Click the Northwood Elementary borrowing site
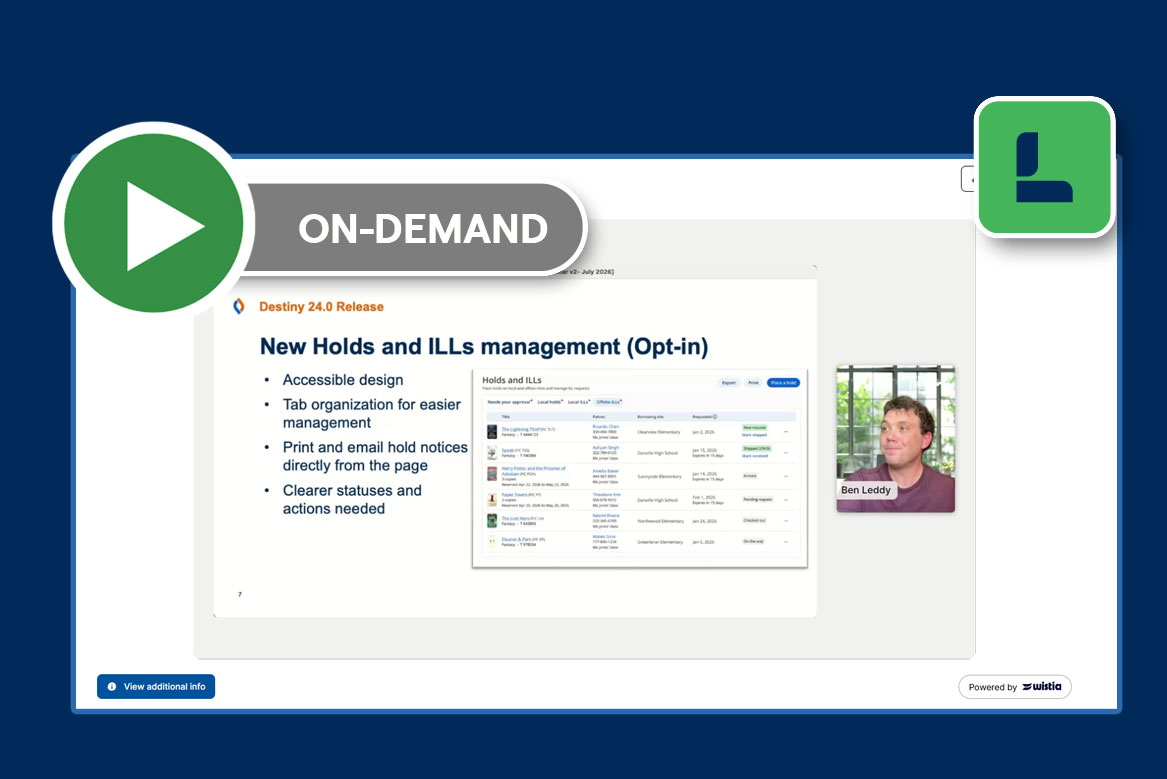Viewport: 1167px width, 779px height. [661, 521]
